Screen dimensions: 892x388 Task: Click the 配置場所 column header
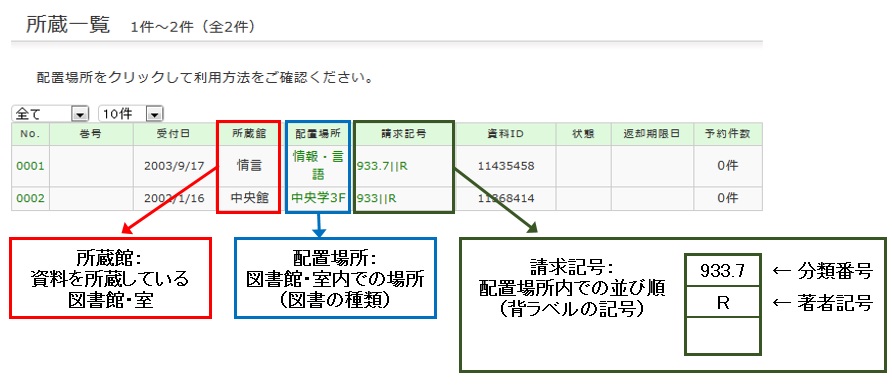point(318,134)
